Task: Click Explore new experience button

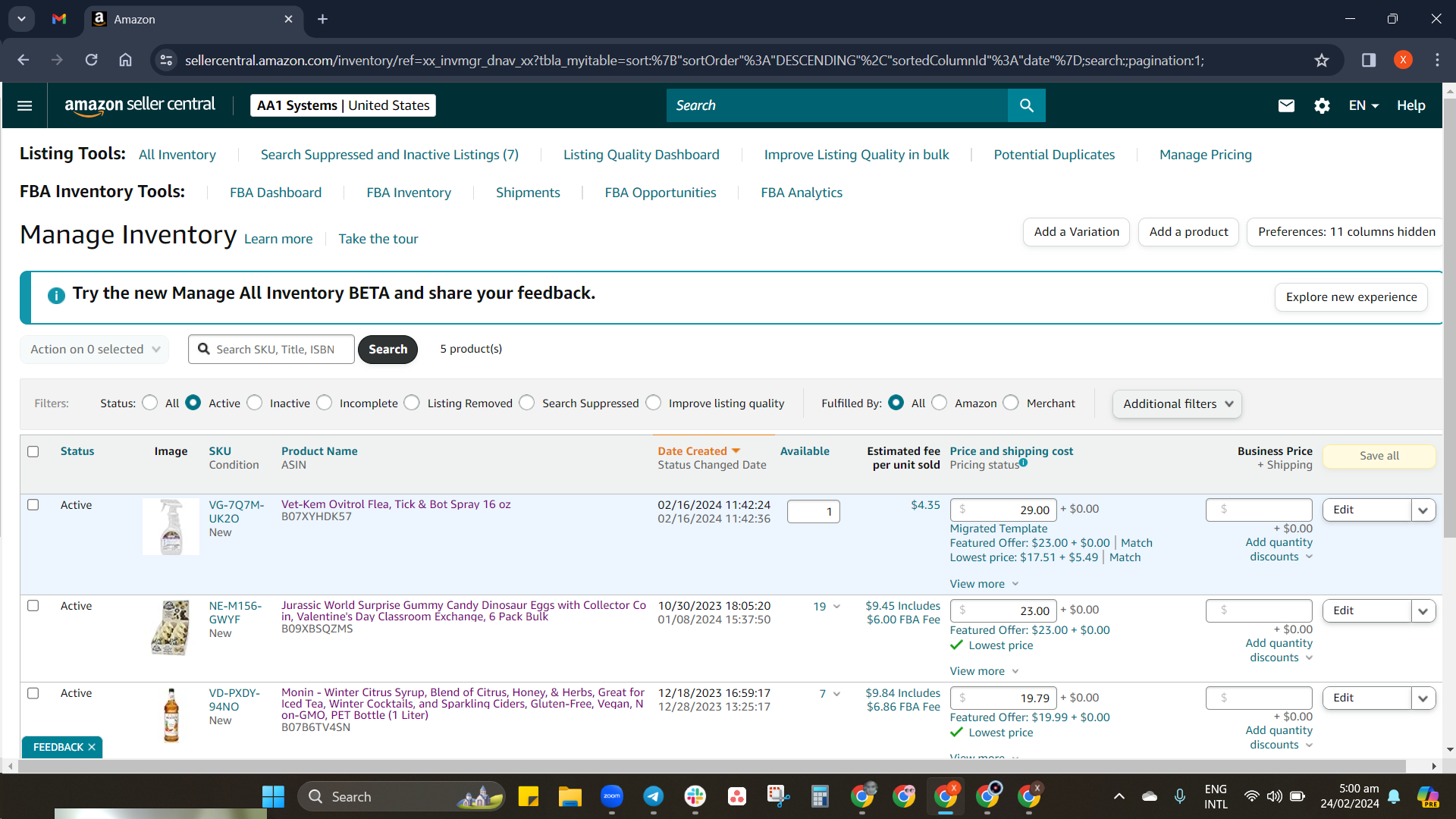Action: coord(1351,297)
